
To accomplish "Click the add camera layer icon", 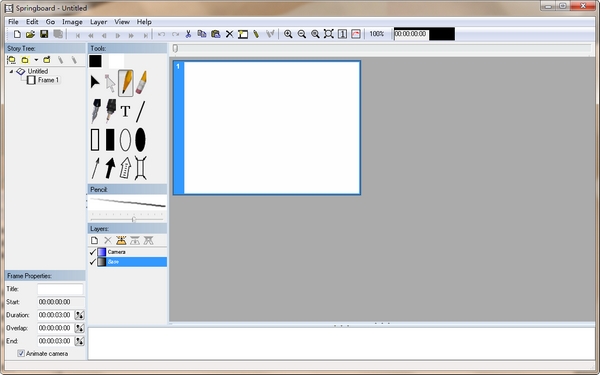I will click(121, 240).
